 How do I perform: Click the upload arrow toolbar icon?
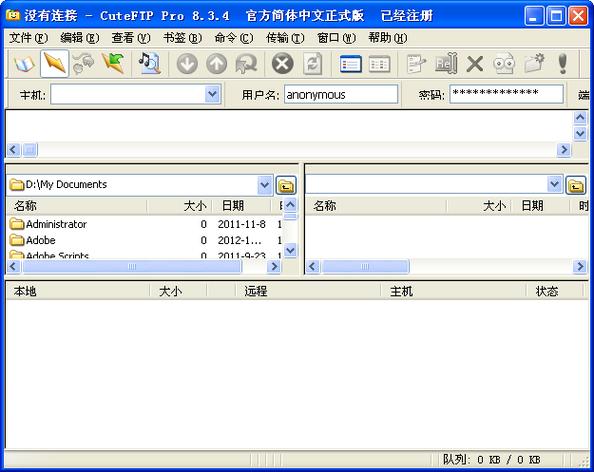click(x=216, y=64)
